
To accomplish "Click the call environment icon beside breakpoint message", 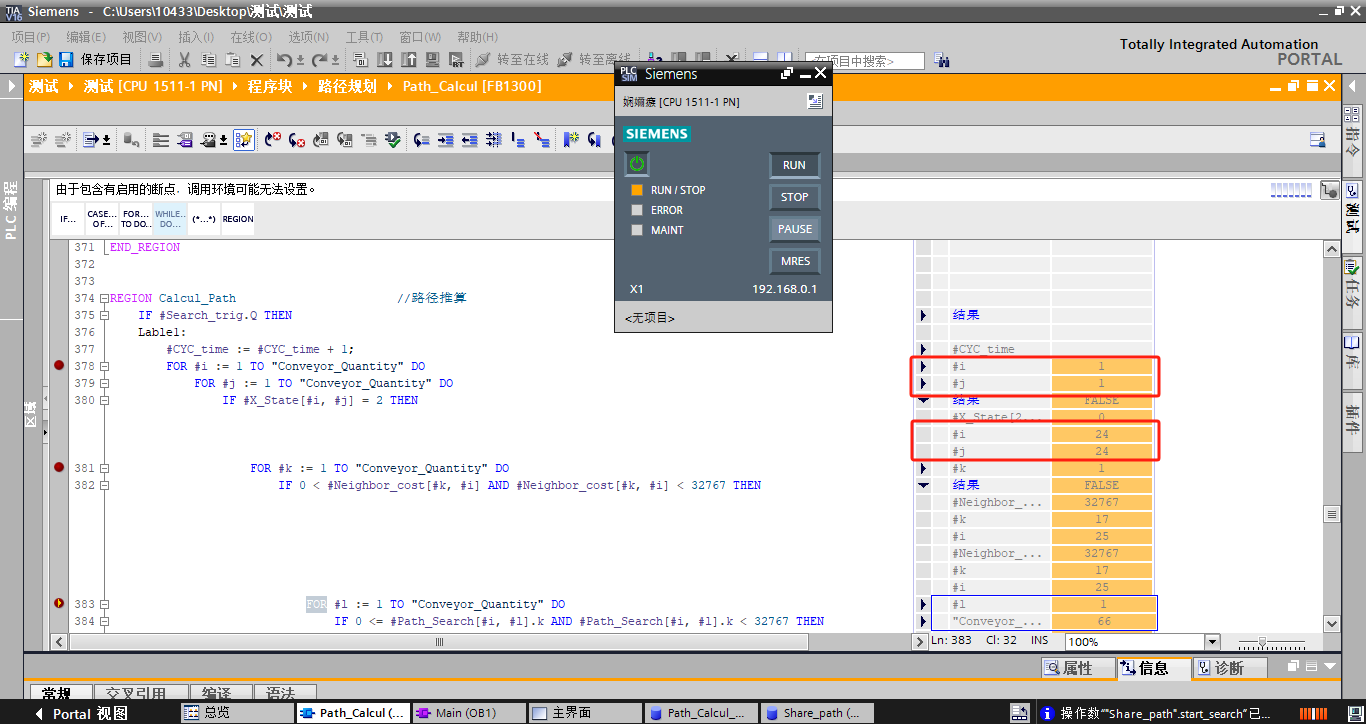I will [x=1329, y=189].
